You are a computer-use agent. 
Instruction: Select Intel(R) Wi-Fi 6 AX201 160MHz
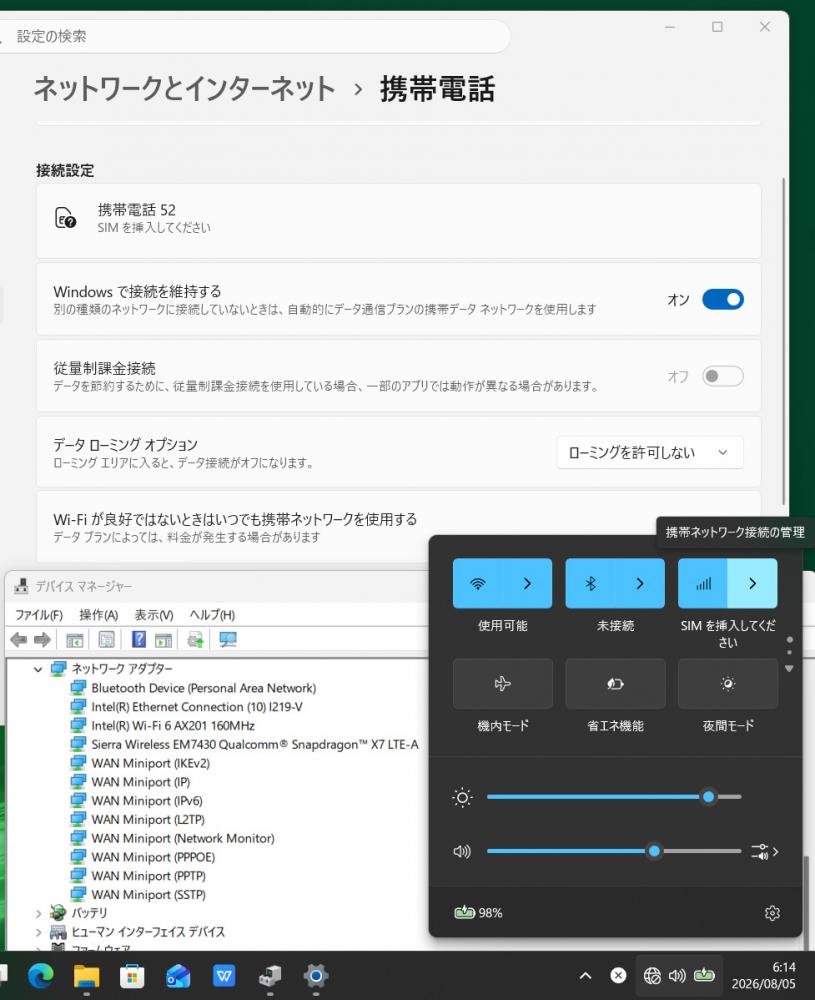(173, 726)
